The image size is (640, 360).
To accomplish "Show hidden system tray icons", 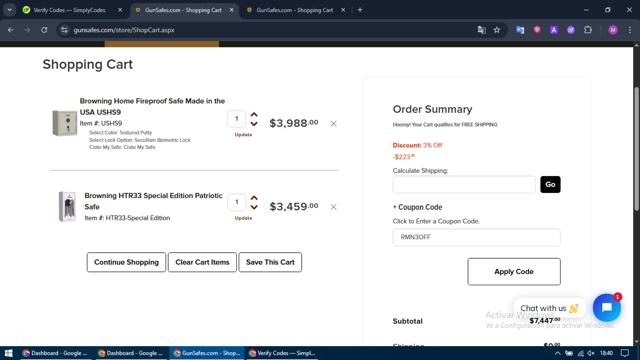I will [558, 353].
